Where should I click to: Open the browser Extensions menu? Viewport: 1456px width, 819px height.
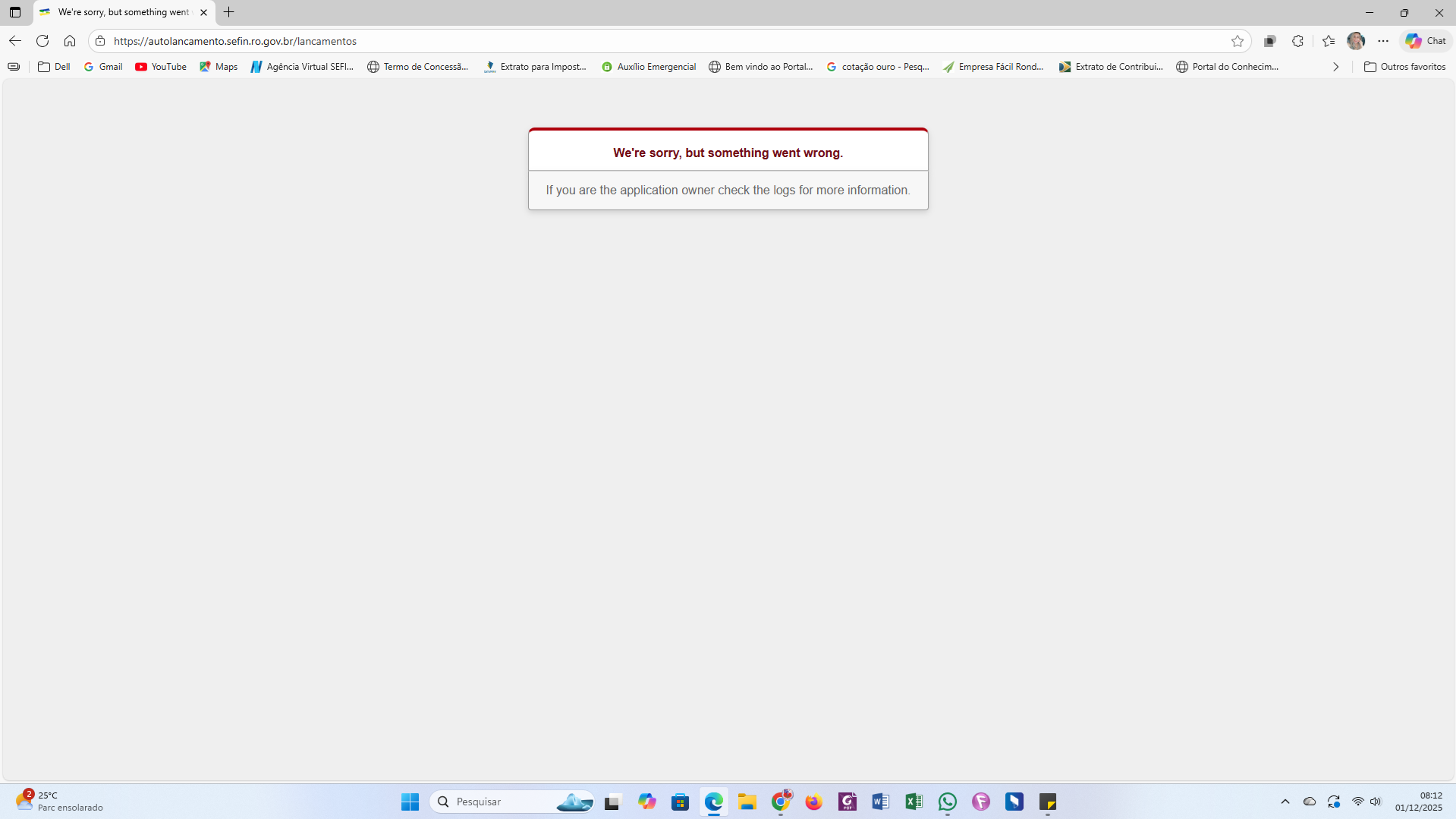pyautogui.click(x=1297, y=41)
